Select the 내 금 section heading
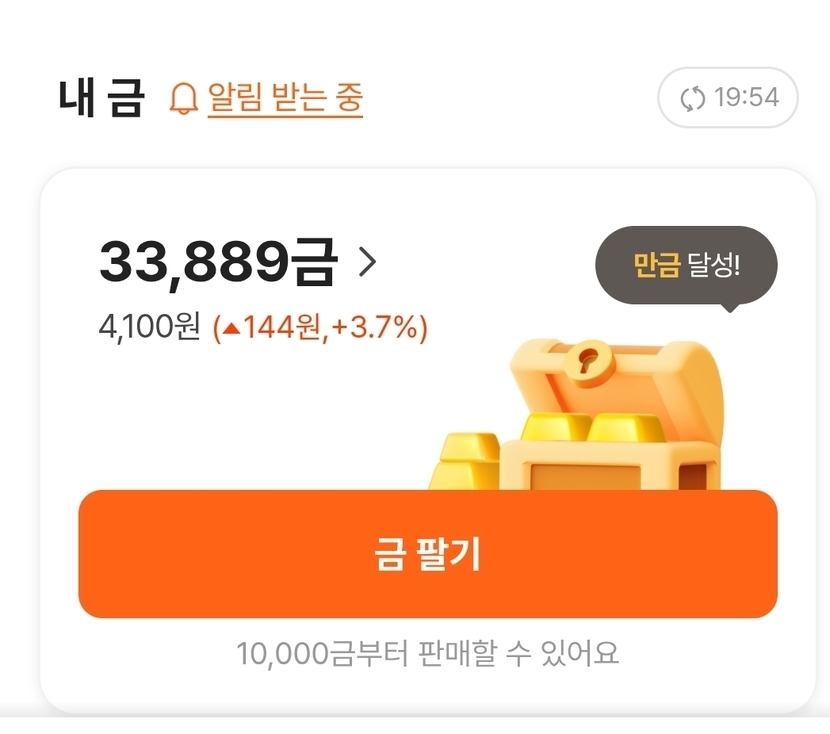 point(102,99)
